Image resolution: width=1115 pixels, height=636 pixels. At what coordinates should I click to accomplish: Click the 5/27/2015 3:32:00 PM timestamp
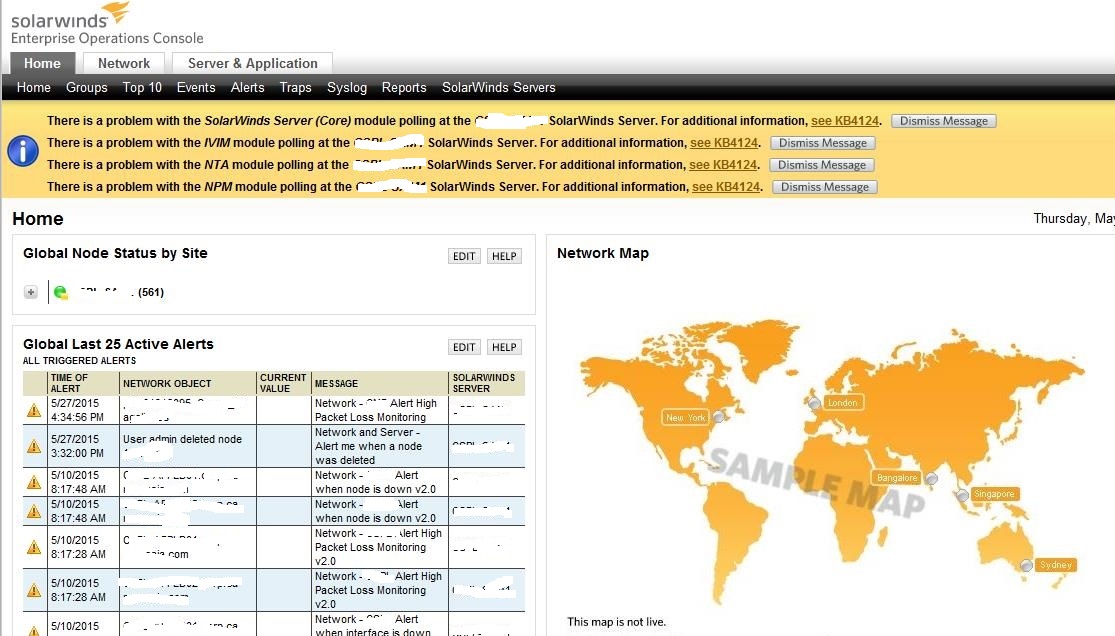(x=78, y=446)
